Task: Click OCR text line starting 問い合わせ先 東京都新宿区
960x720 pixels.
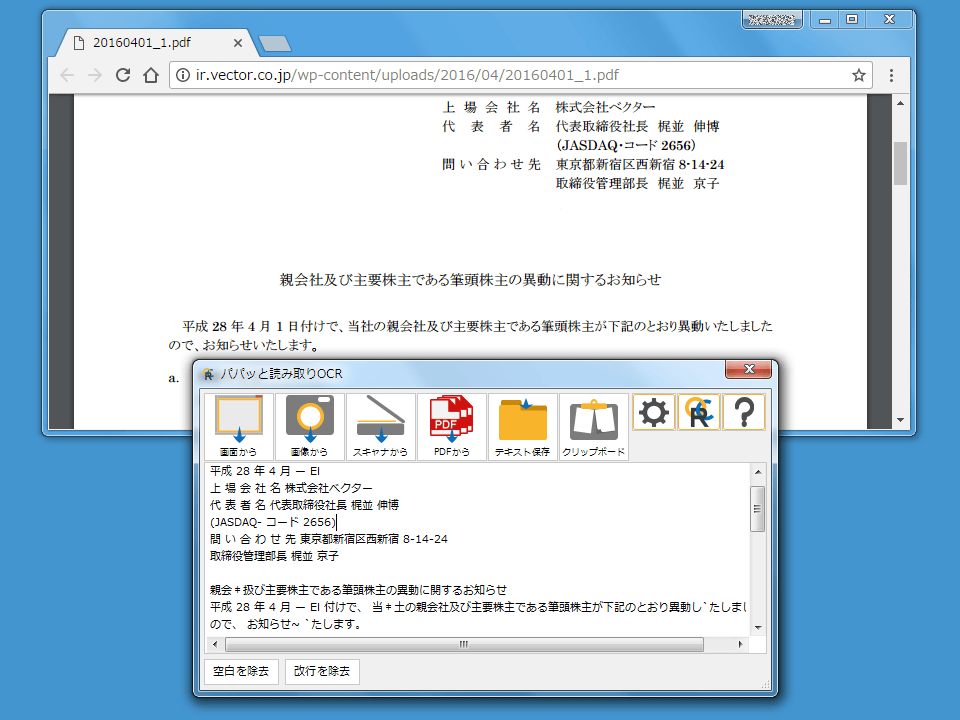Action: click(329, 539)
